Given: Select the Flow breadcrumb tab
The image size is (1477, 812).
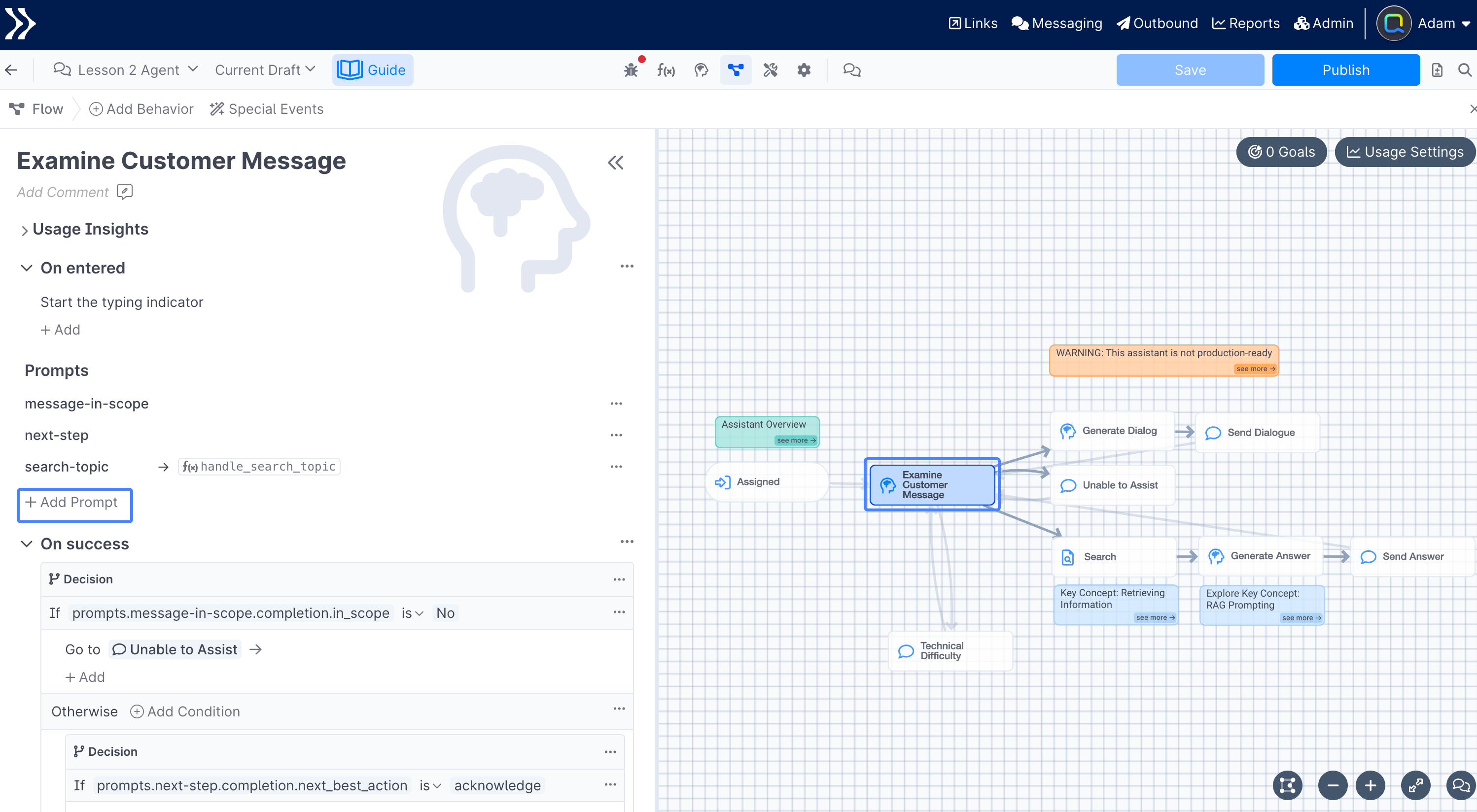Looking at the screenshot, I should (x=36, y=109).
